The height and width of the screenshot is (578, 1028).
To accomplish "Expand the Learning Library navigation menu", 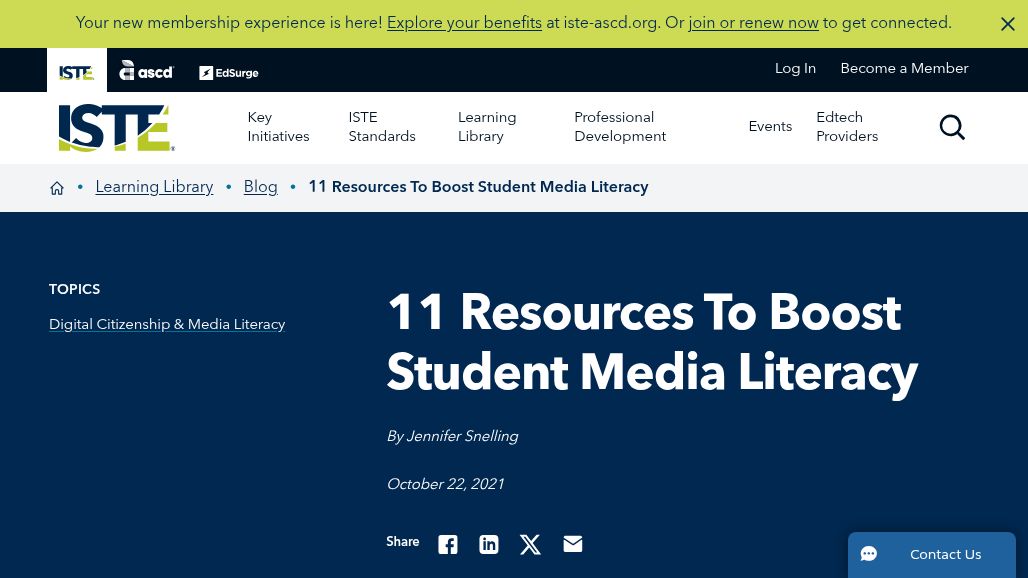I will 487,127.
